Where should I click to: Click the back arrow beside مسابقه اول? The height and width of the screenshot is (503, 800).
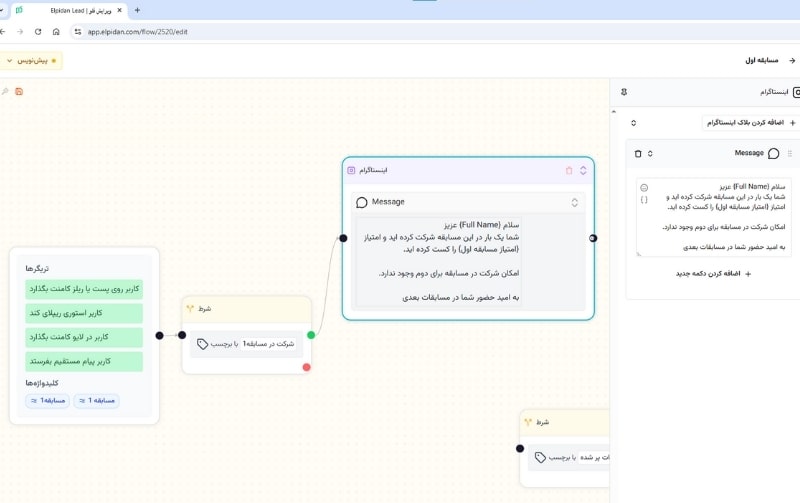point(791,60)
